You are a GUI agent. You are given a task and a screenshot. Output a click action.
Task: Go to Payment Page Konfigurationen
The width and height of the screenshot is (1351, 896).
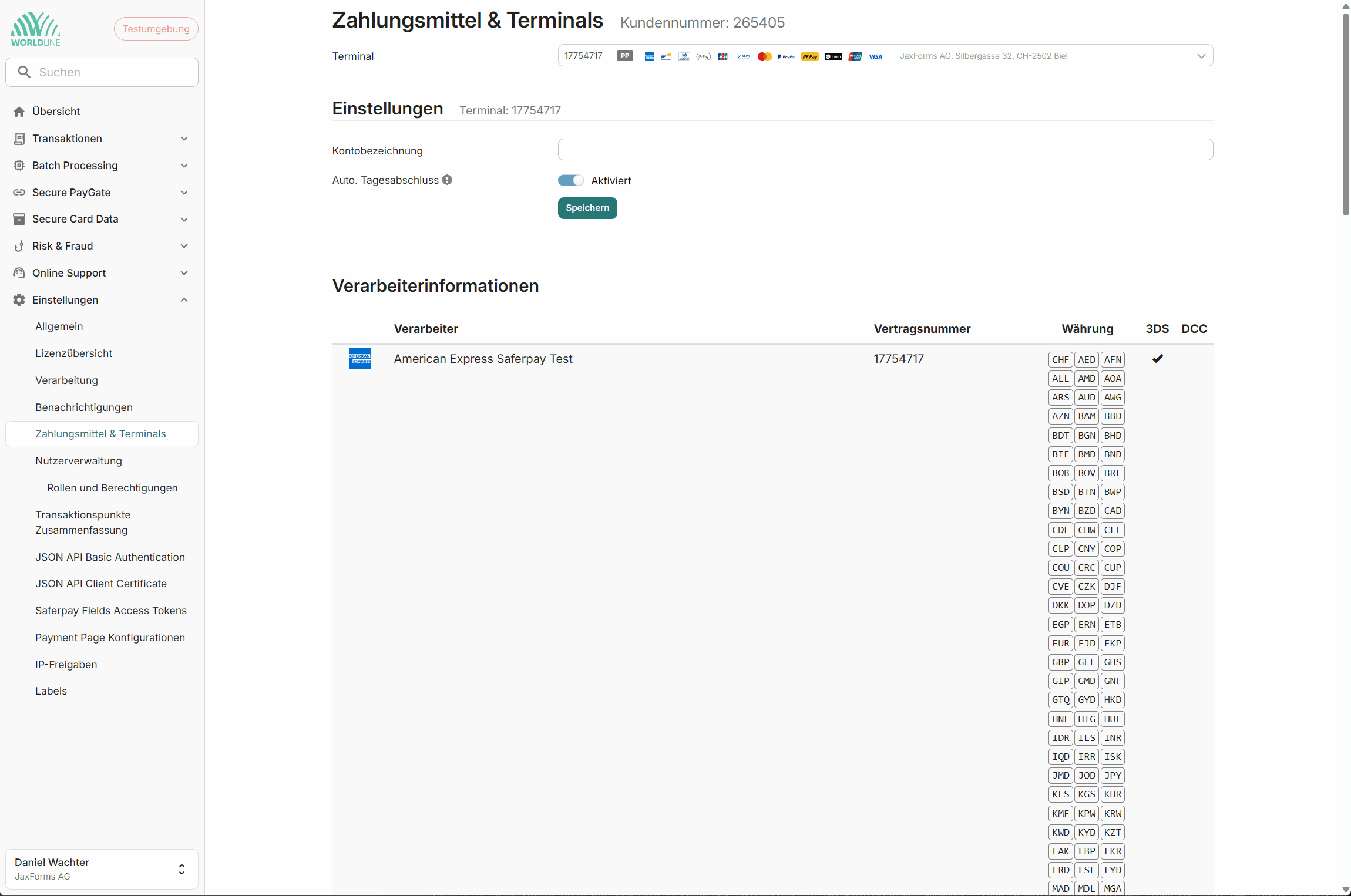110,638
